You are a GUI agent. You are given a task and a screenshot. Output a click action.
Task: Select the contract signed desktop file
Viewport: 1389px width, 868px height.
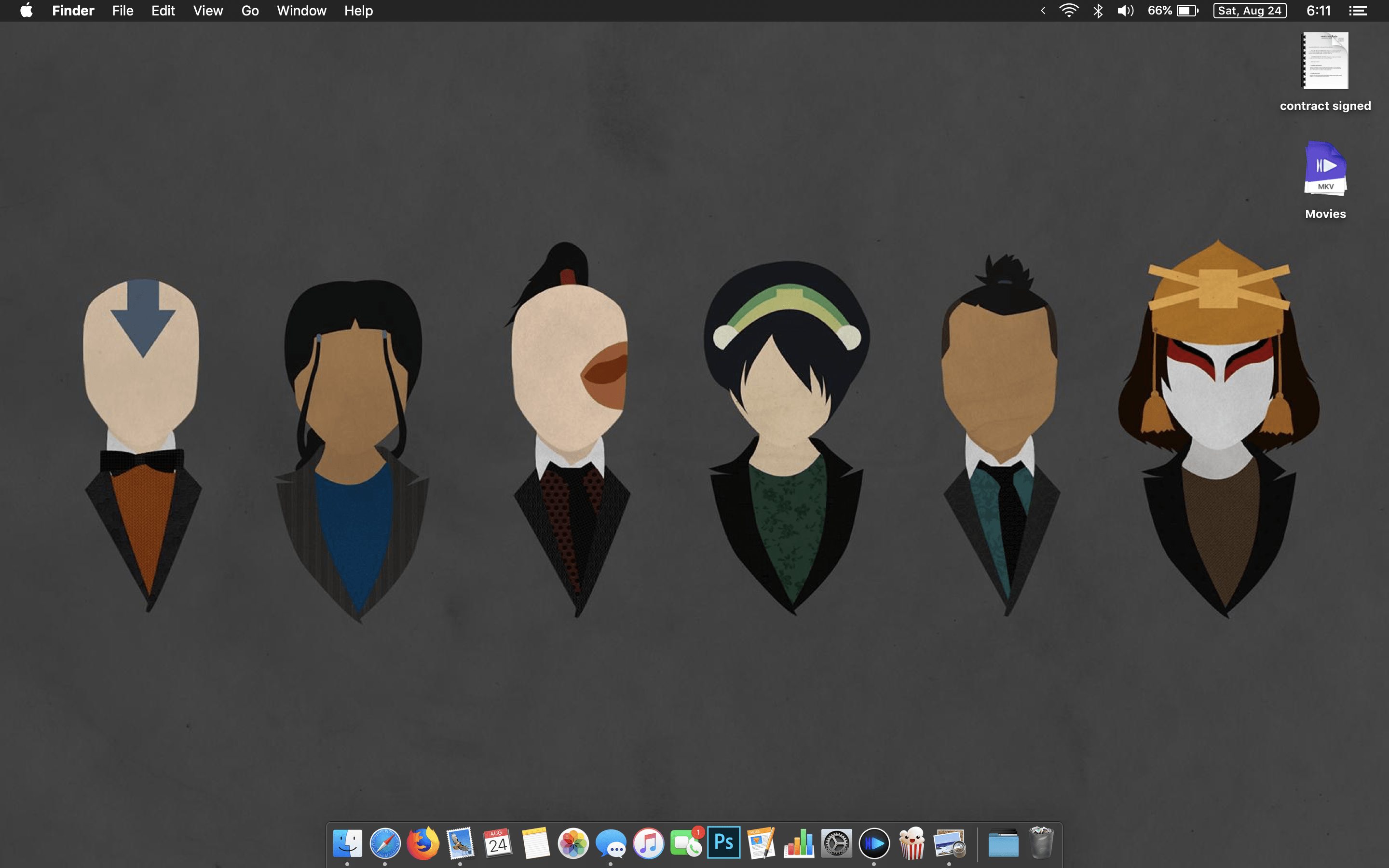click(1325, 61)
